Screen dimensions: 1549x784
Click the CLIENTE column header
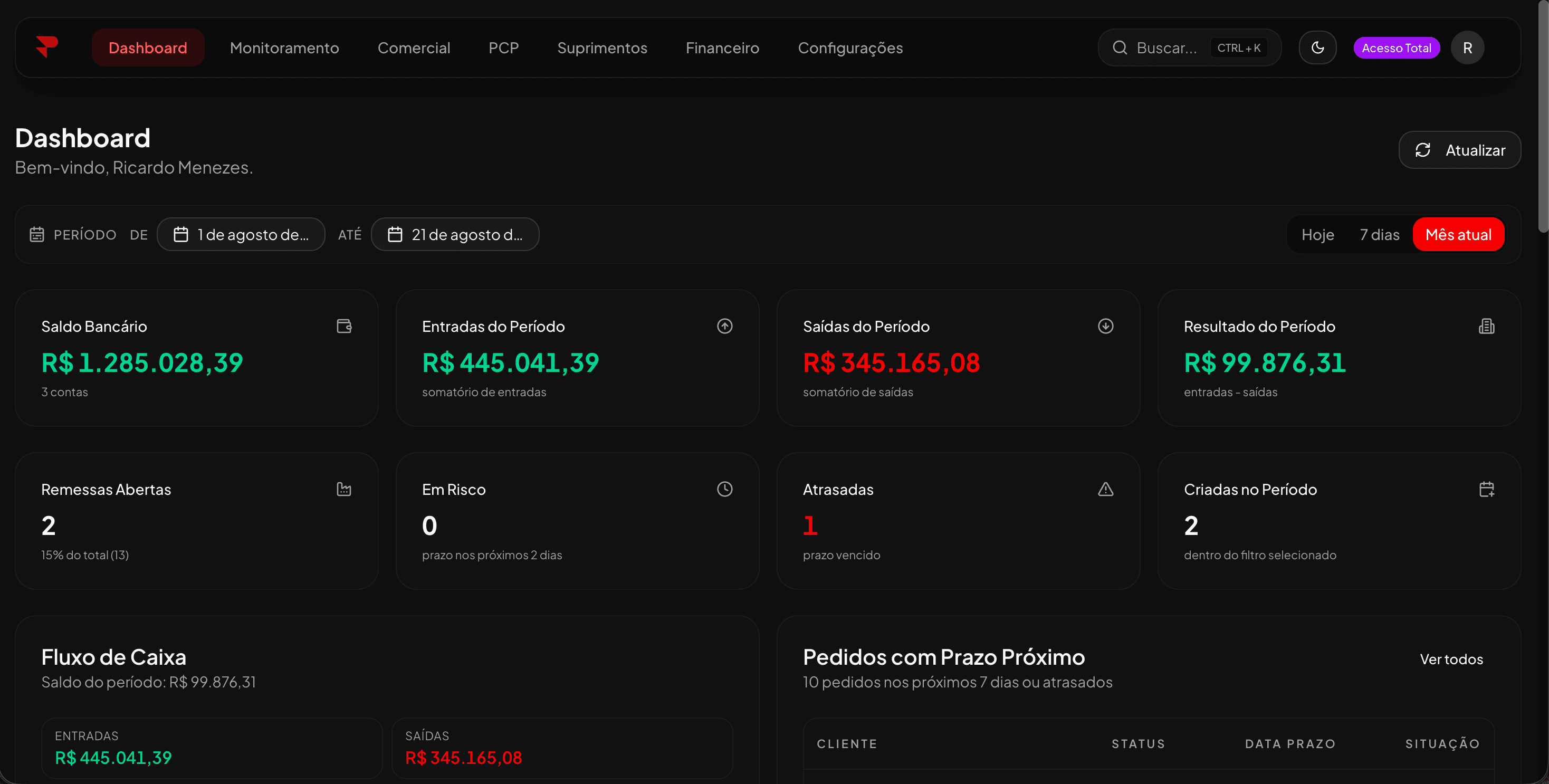(847, 744)
